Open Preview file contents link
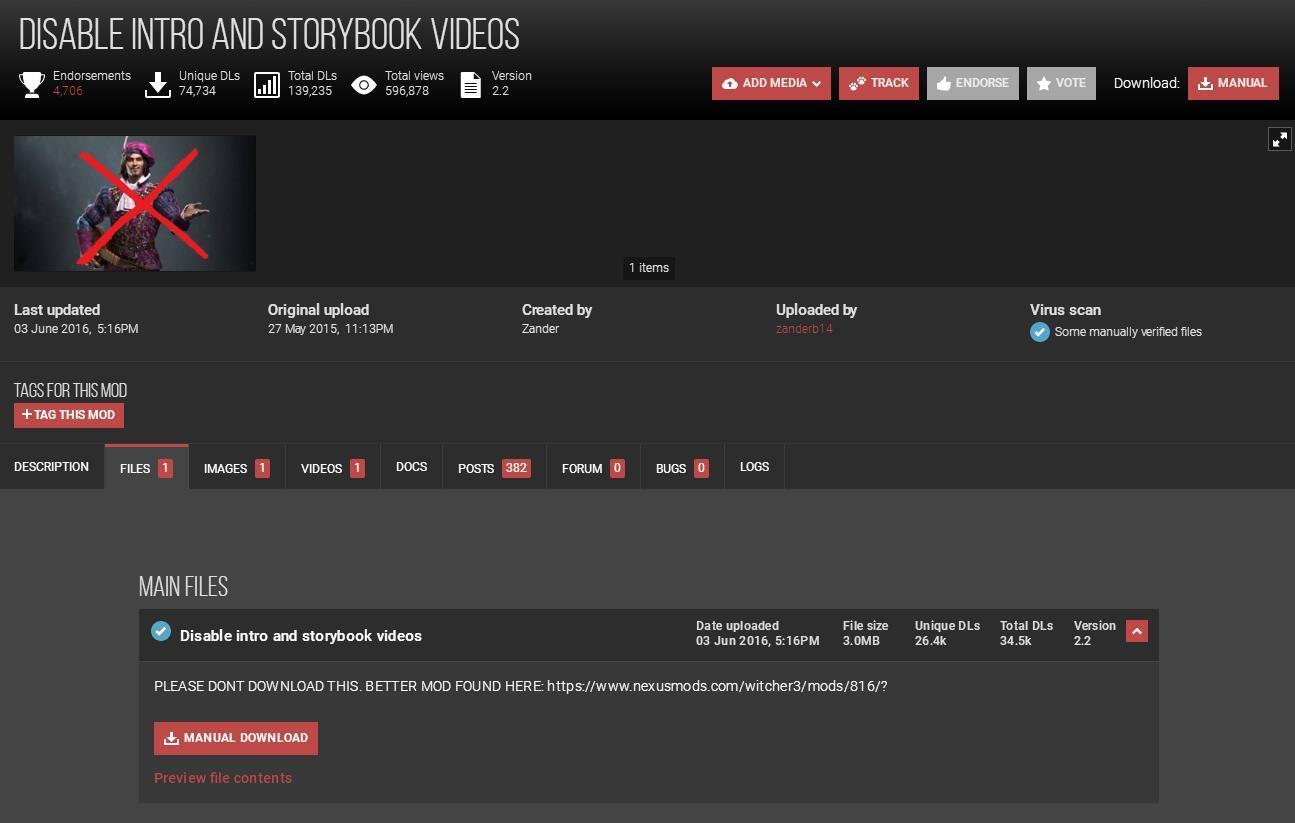The width and height of the screenshot is (1295, 823). click(223, 778)
